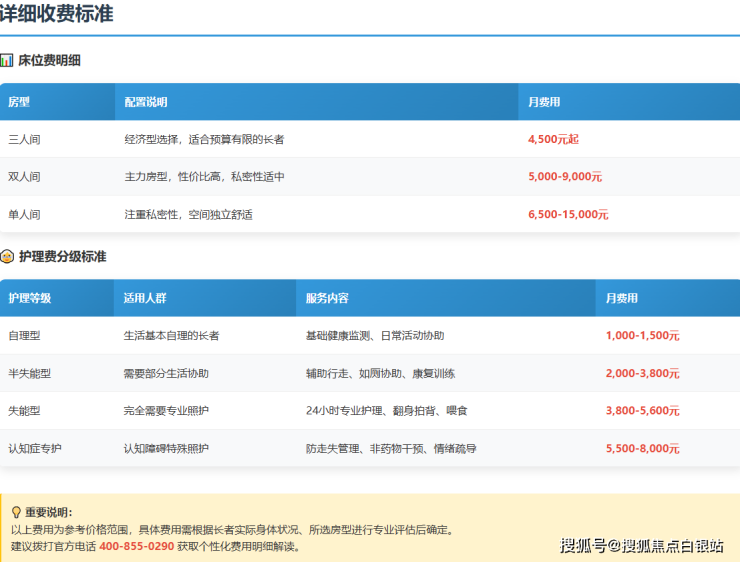
Task: Select the 房型 column header
Action: click(x=19, y=102)
